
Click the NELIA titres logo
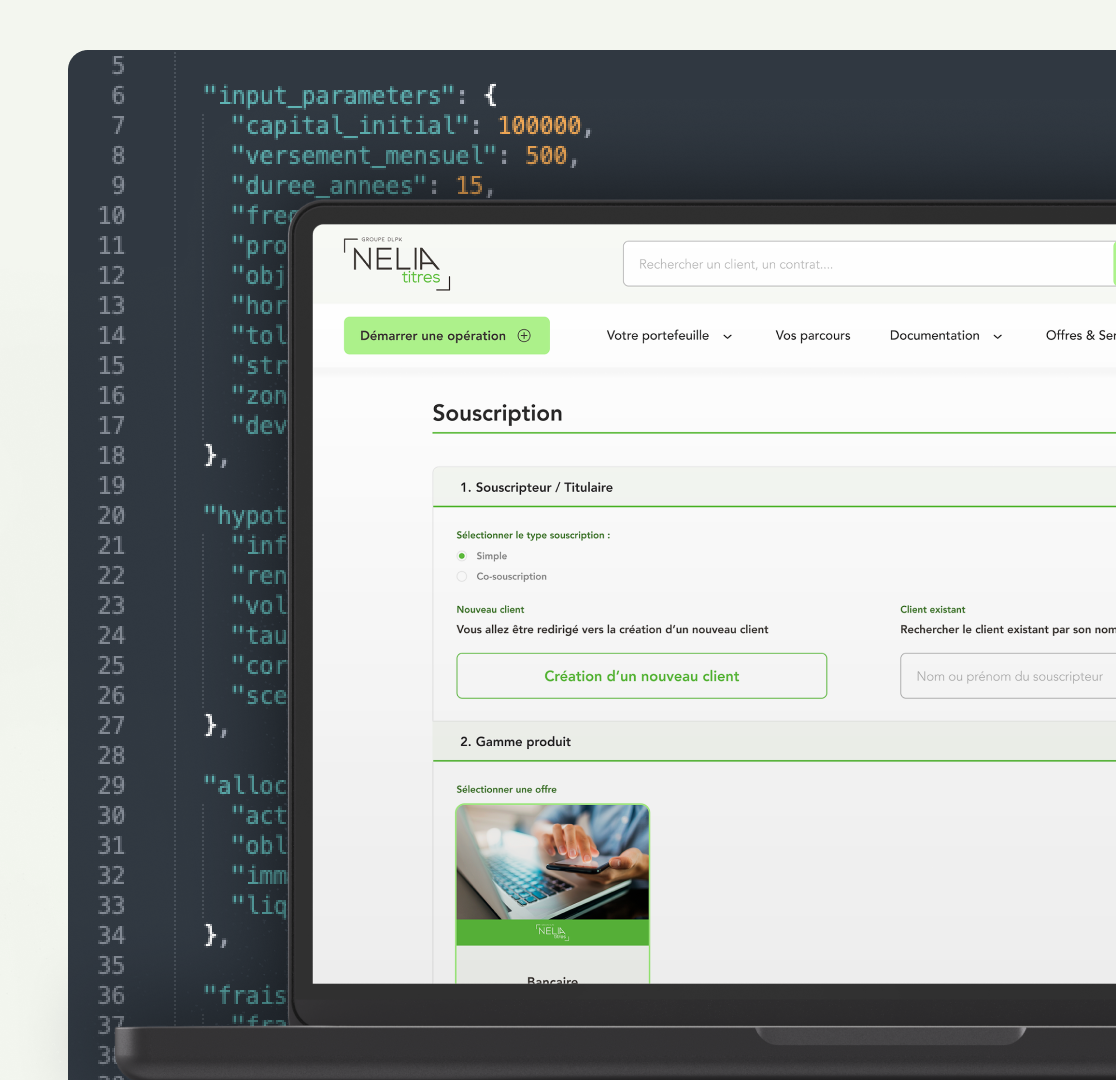(396, 264)
